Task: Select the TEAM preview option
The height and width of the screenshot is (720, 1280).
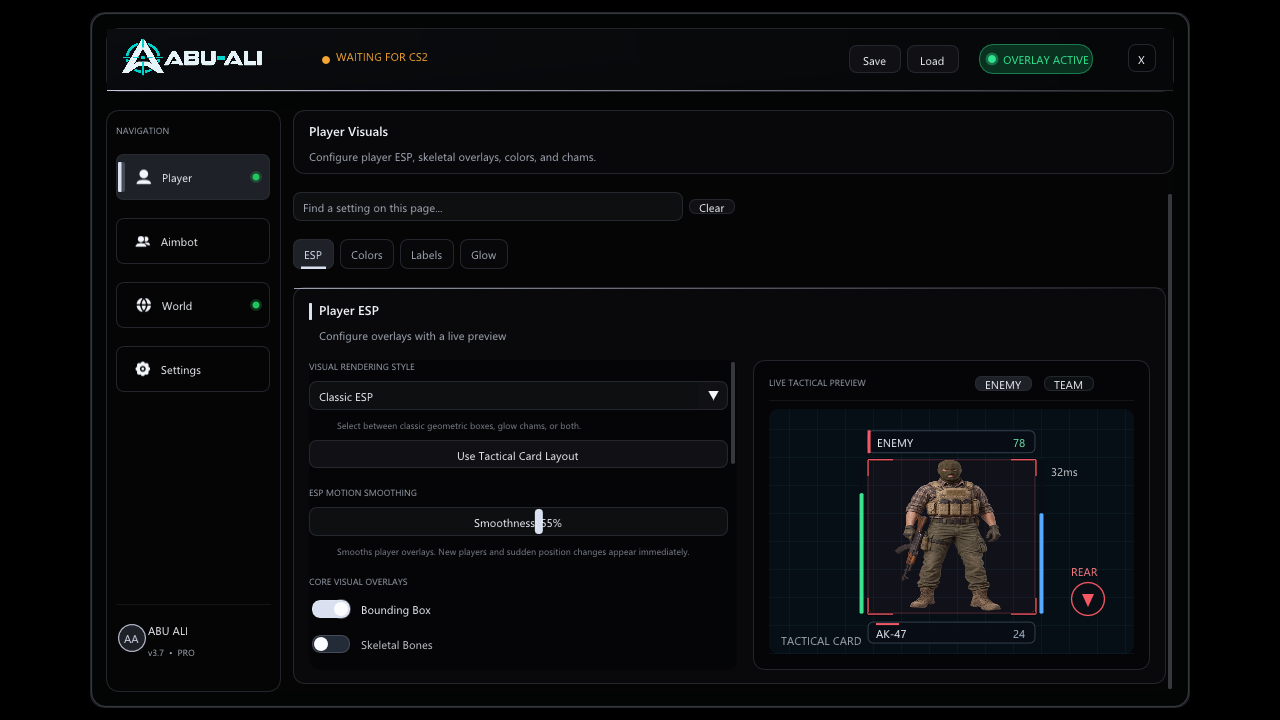Action: pos(1068,384)
